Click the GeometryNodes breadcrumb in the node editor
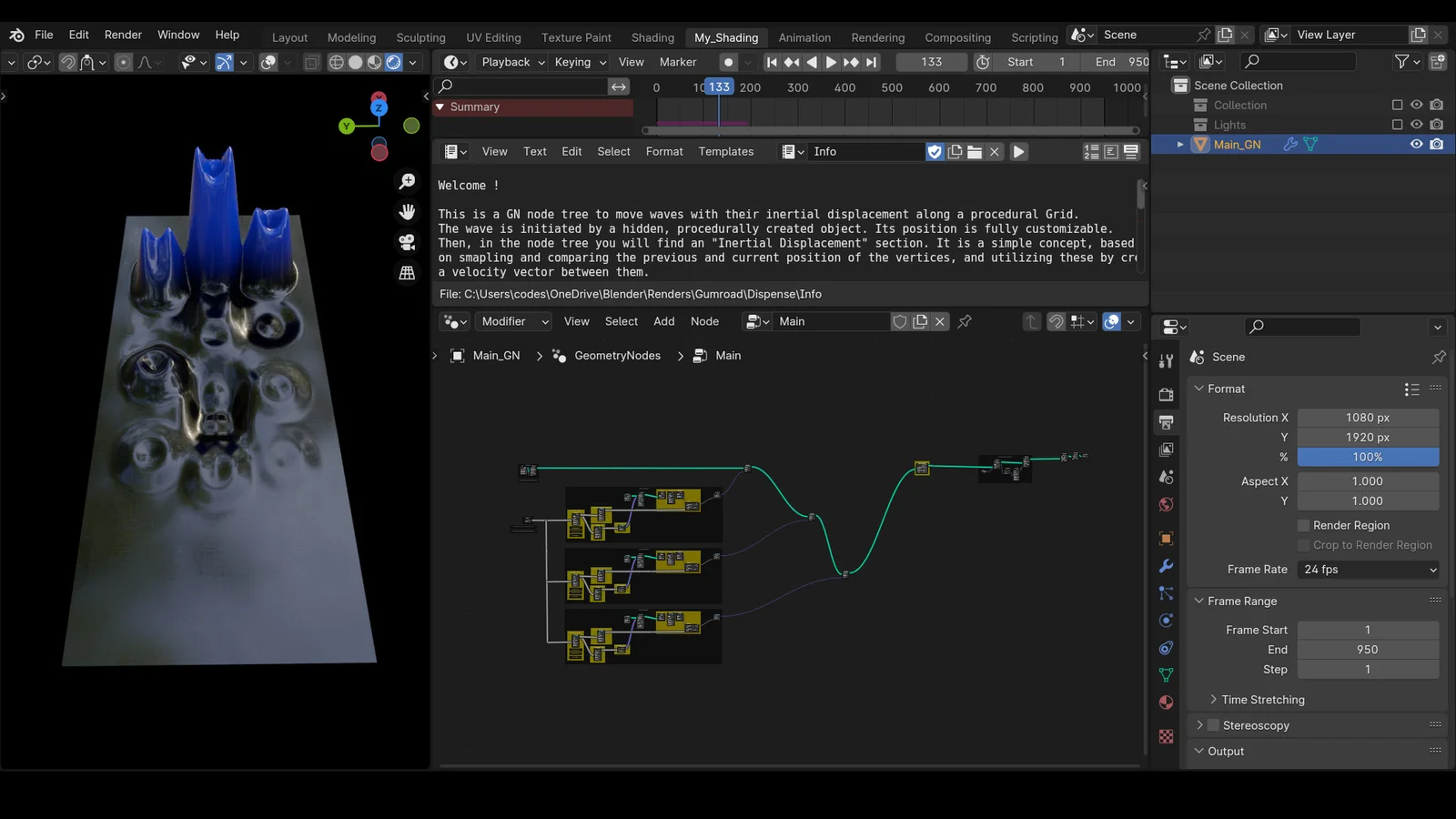This screenshot has width=1456, height=819. (x=616, y=355)
